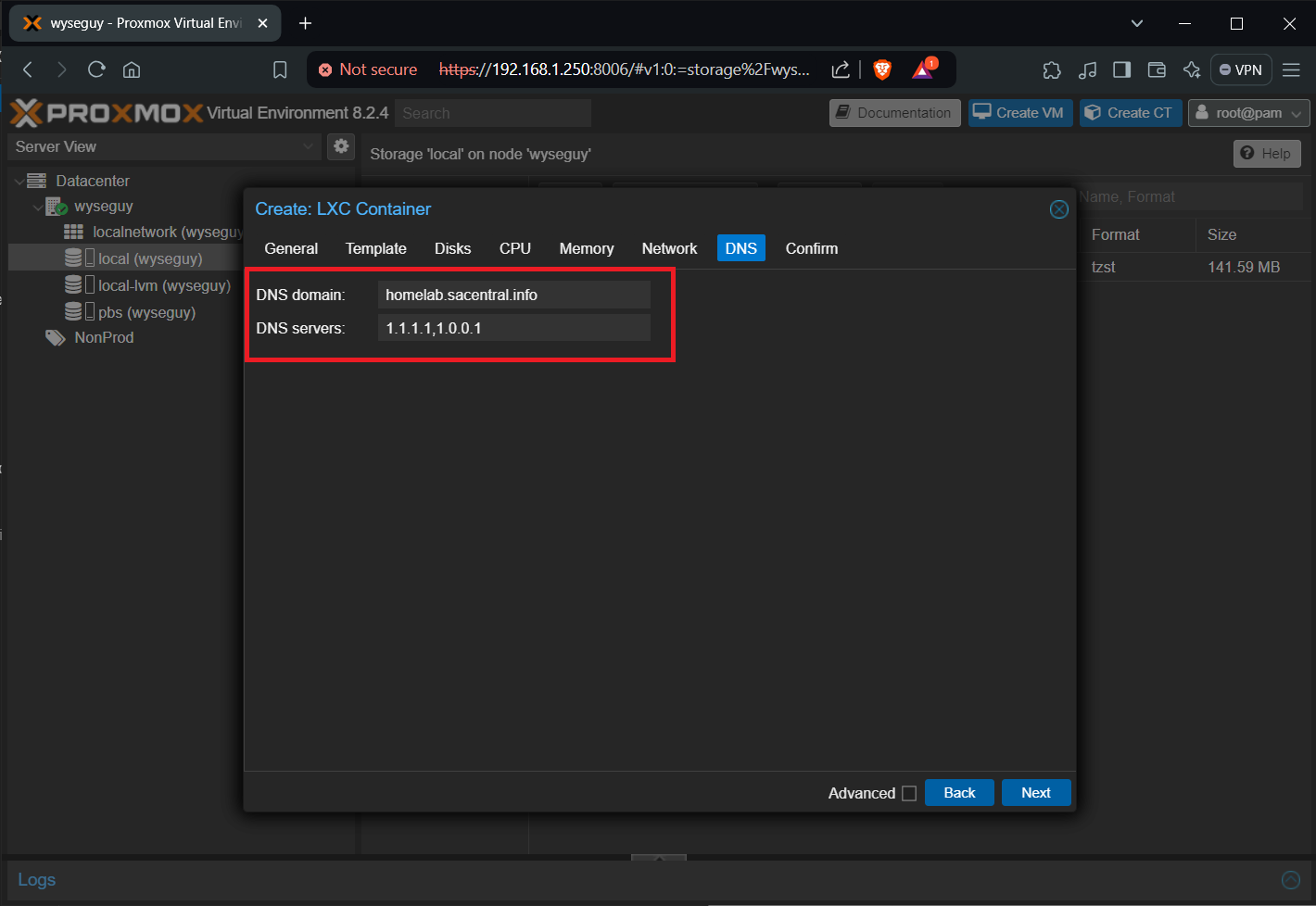Select the Datacenter tree item
This screenshot has height=906, width=1316.
[x=93, y=181]
